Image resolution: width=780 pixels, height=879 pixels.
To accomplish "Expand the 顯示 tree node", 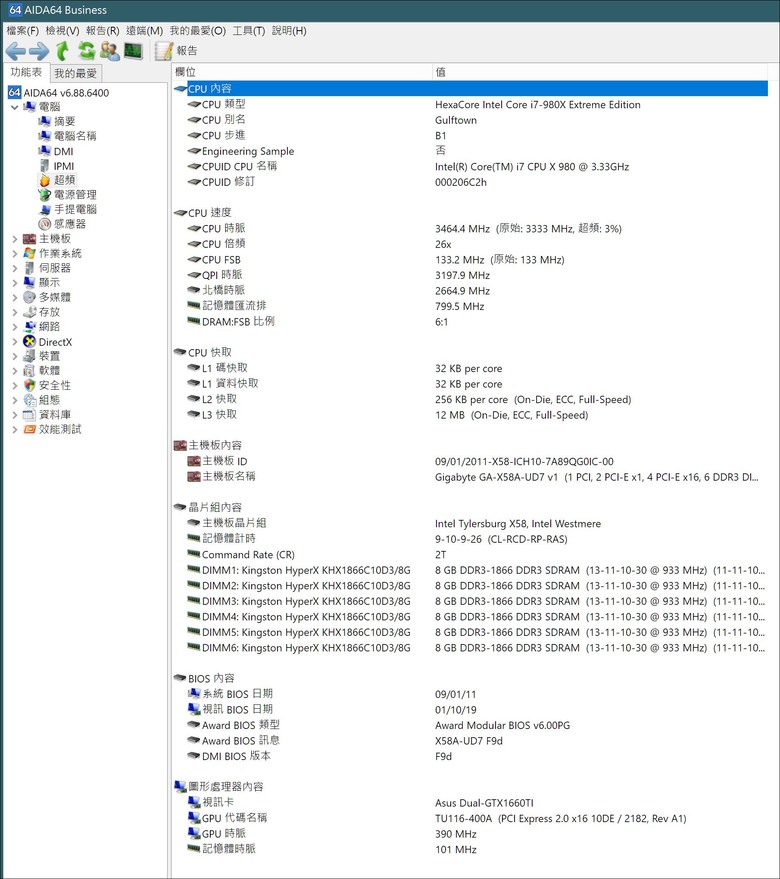I will click(x=15, y=283).
